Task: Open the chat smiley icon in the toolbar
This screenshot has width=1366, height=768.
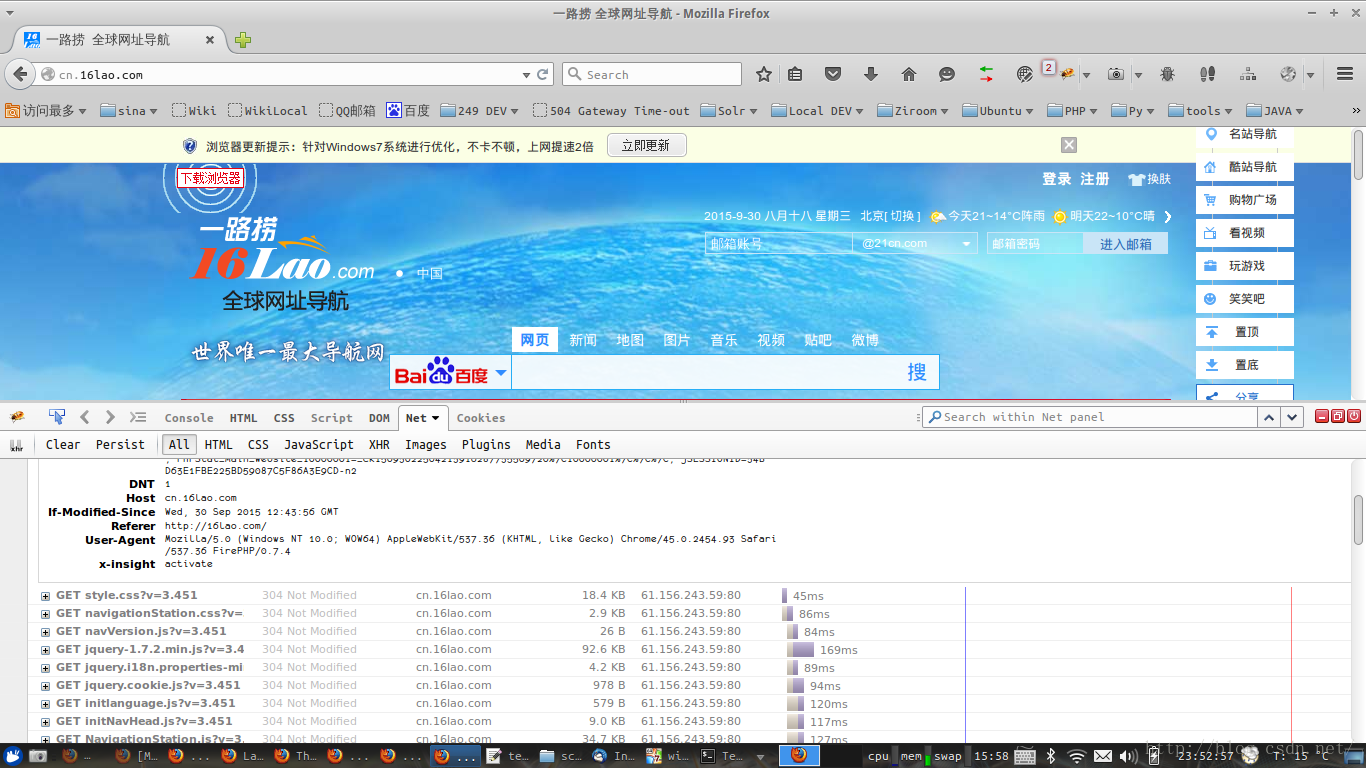Action: pyautogui.click(x=947, y=74)
